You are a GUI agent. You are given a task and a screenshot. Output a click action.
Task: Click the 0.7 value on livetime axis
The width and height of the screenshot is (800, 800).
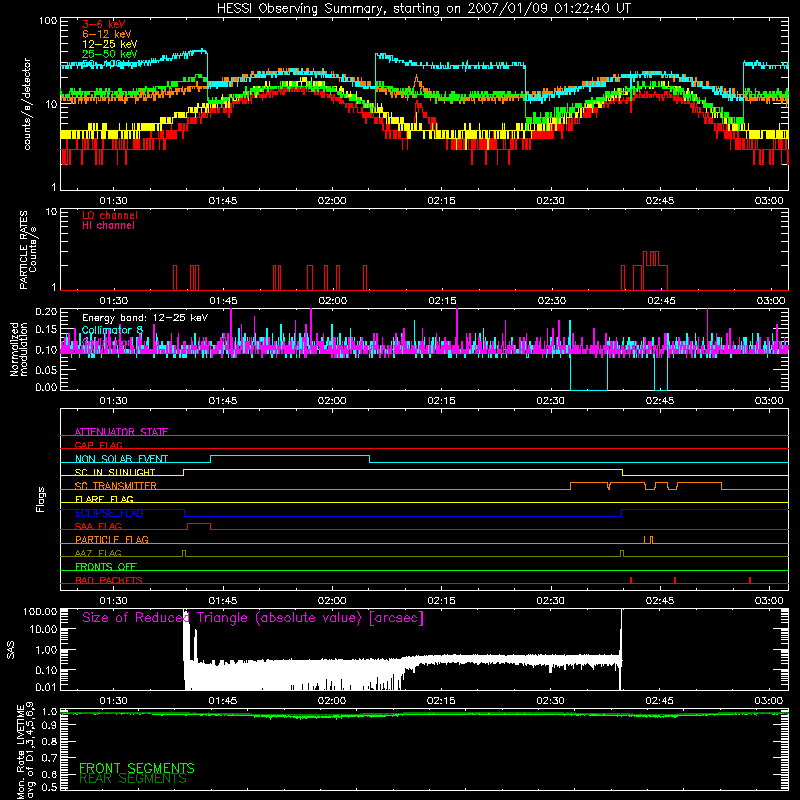tap(49, 758)
